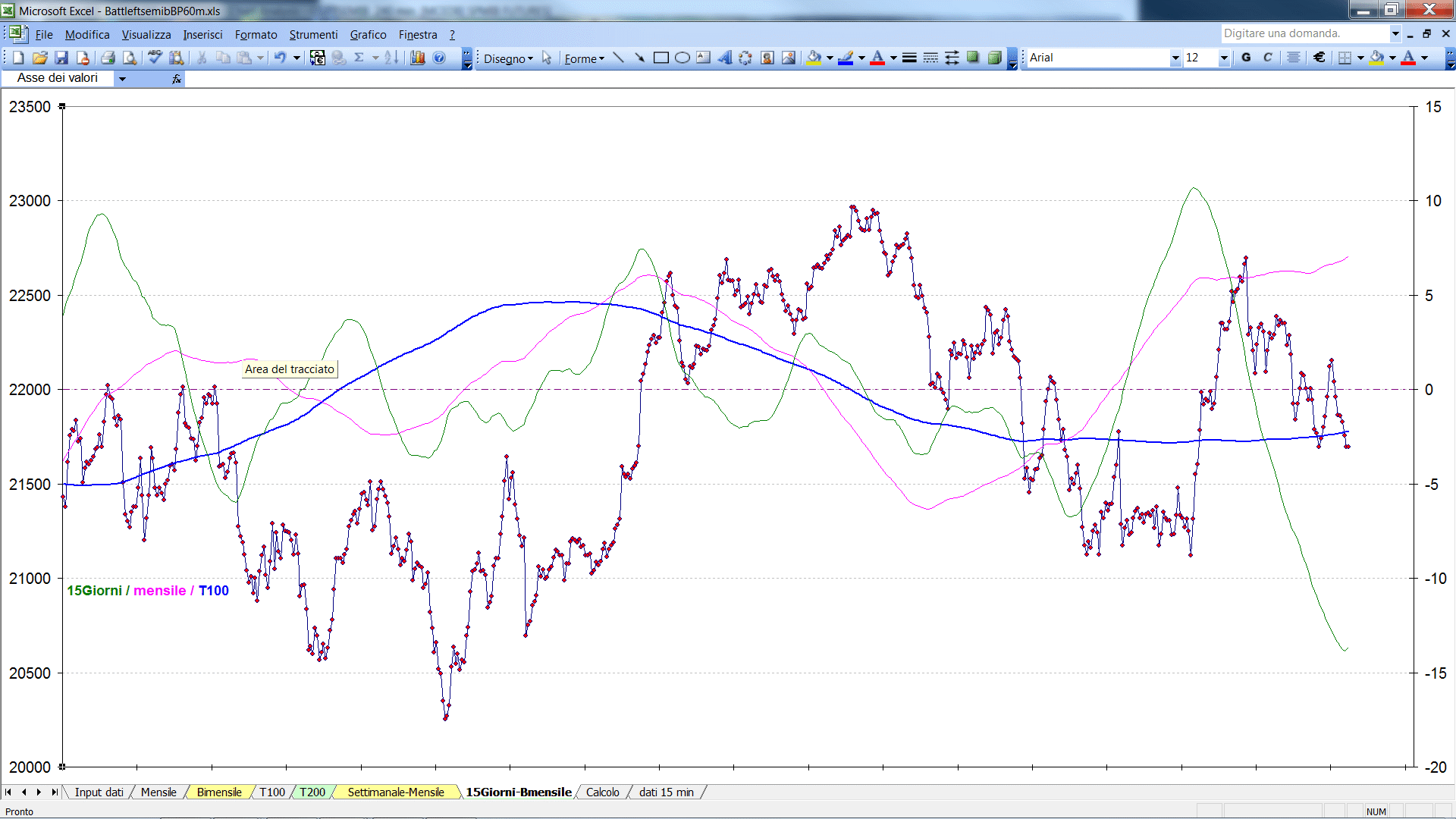Choose line style (thick lines icon)
The height and width of the screenshot is (819, 1456).
[909, 58]
